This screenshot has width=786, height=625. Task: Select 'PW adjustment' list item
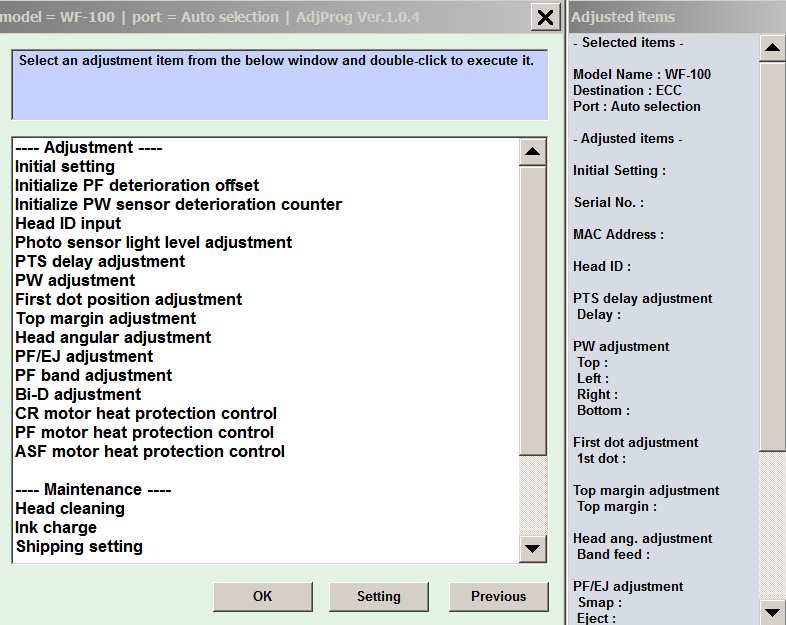tap(75, 281)
